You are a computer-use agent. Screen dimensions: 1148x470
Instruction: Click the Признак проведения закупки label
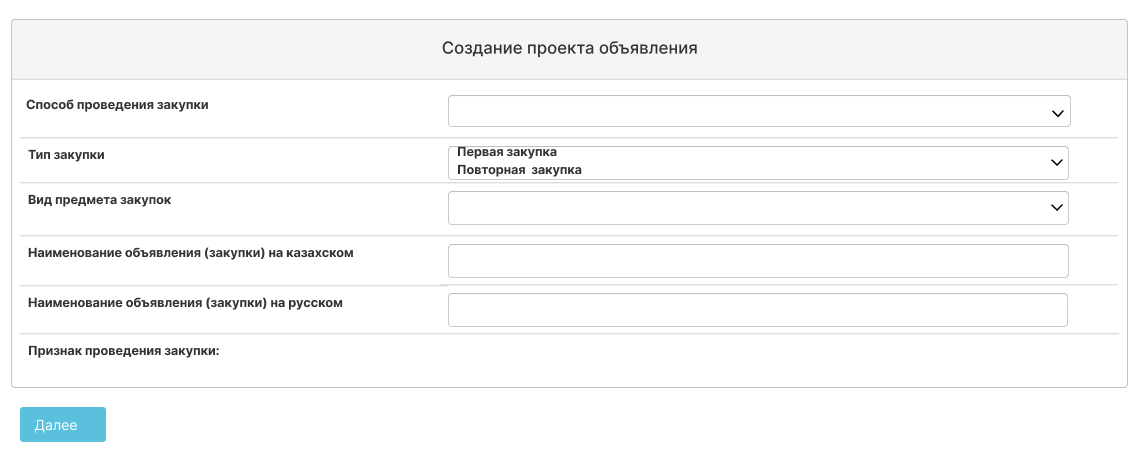tap(124, 351)
